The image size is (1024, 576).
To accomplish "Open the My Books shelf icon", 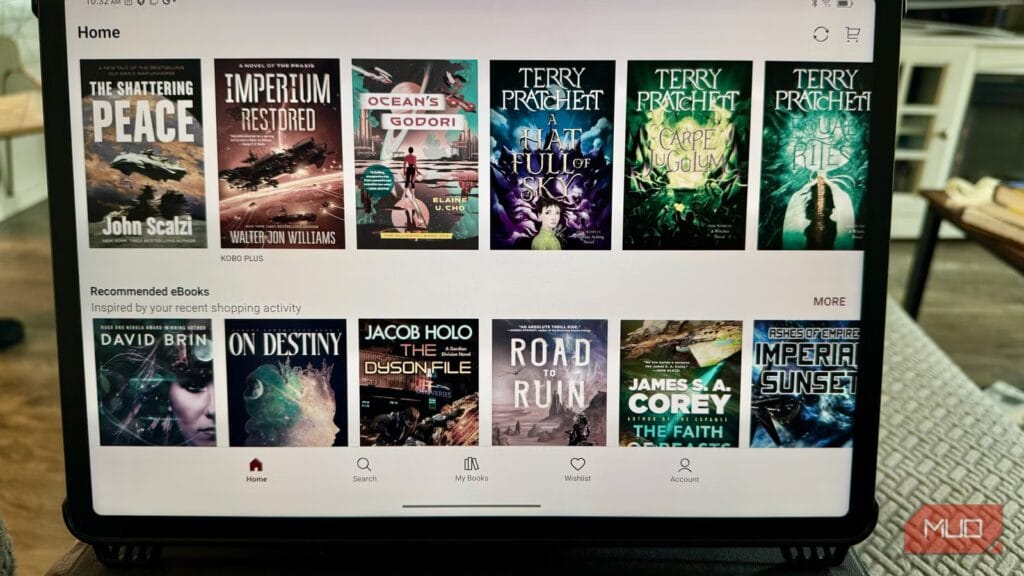I will [471, 464].
